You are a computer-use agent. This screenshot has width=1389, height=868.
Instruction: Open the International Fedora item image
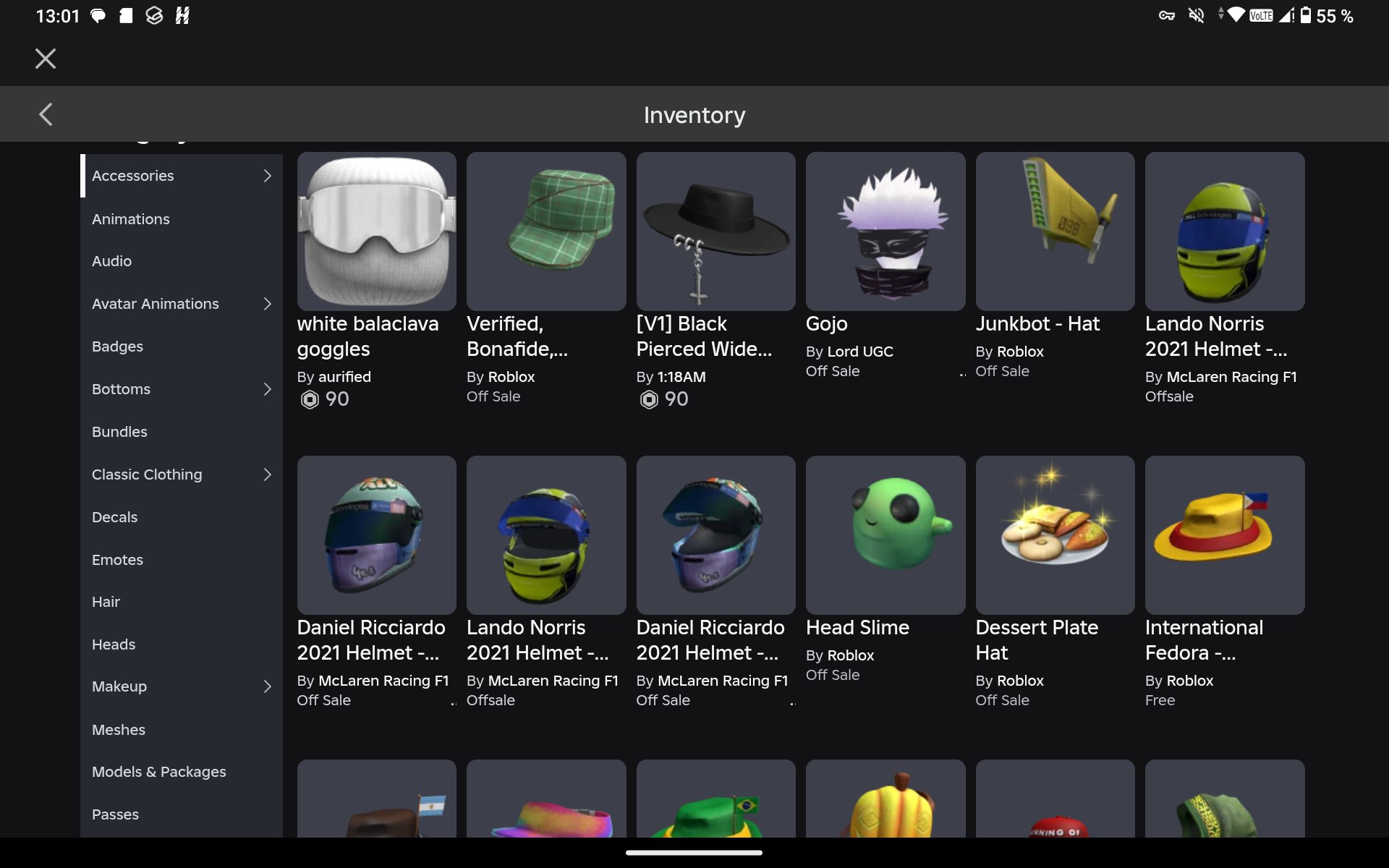1225,535
